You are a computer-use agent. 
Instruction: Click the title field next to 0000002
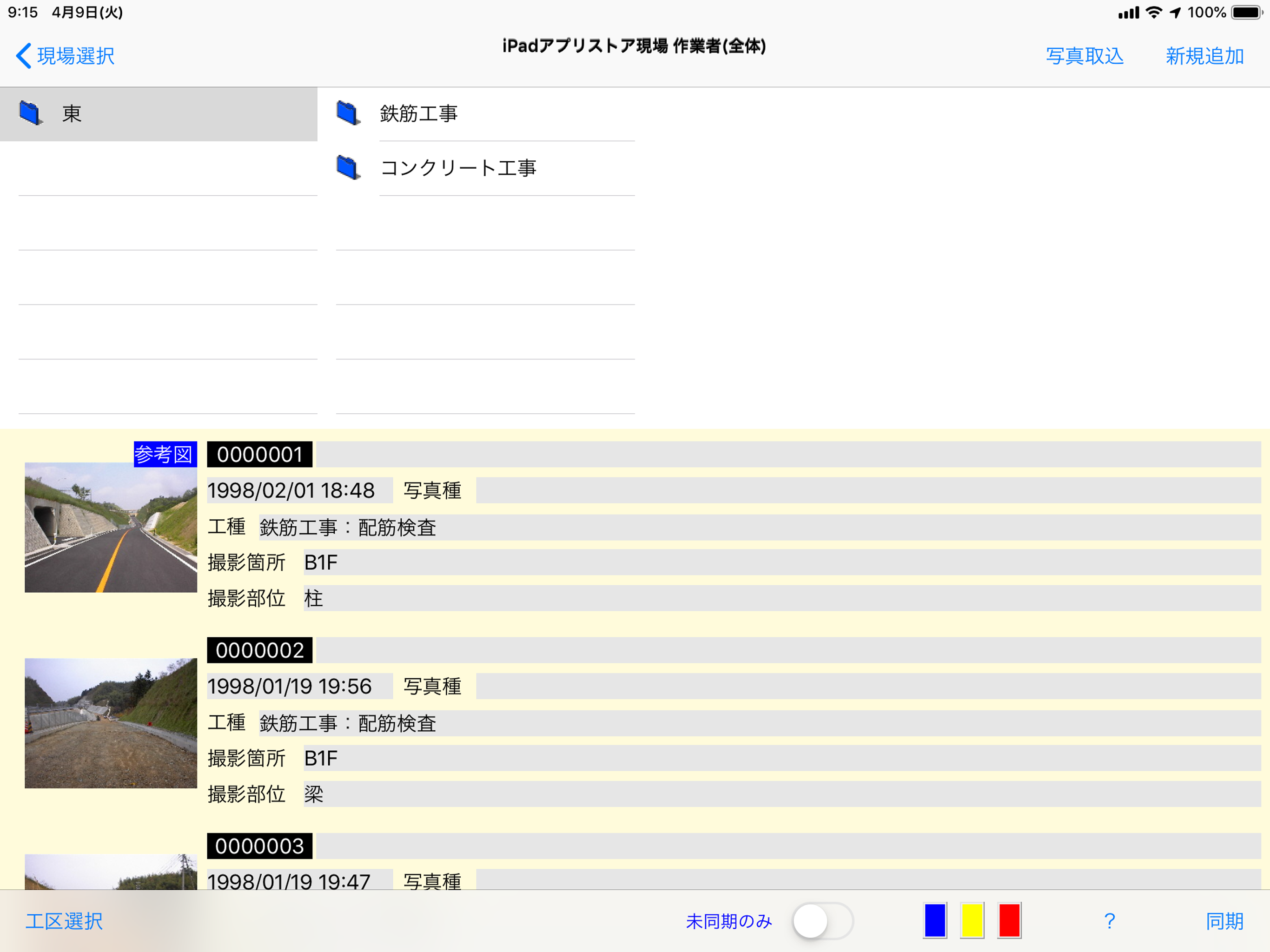(x=789, y=650)
